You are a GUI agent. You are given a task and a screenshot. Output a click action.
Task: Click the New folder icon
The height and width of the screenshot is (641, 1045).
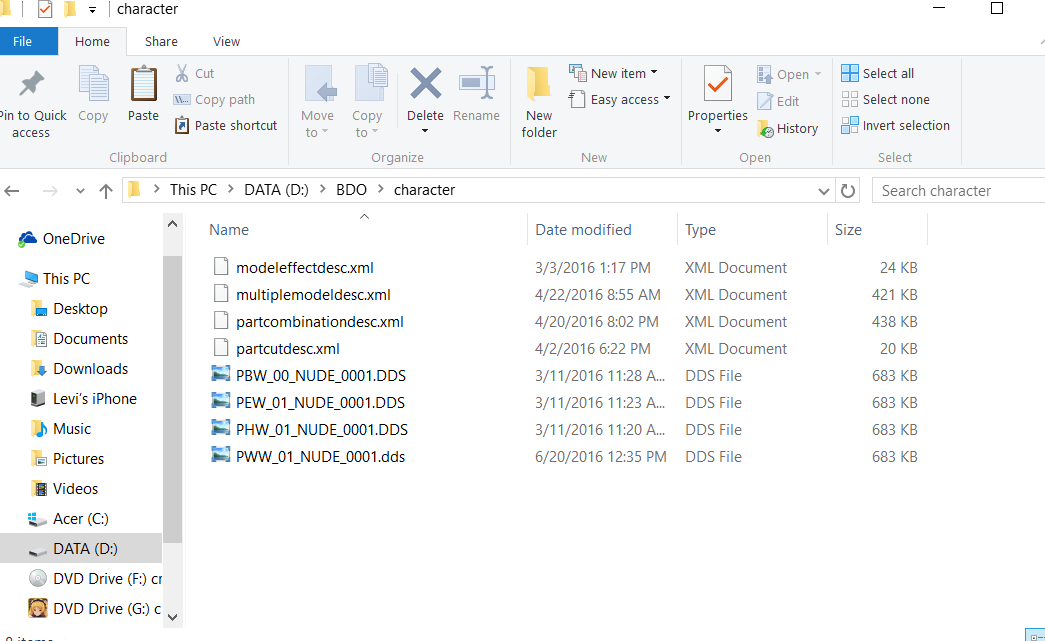click(539, 86)
